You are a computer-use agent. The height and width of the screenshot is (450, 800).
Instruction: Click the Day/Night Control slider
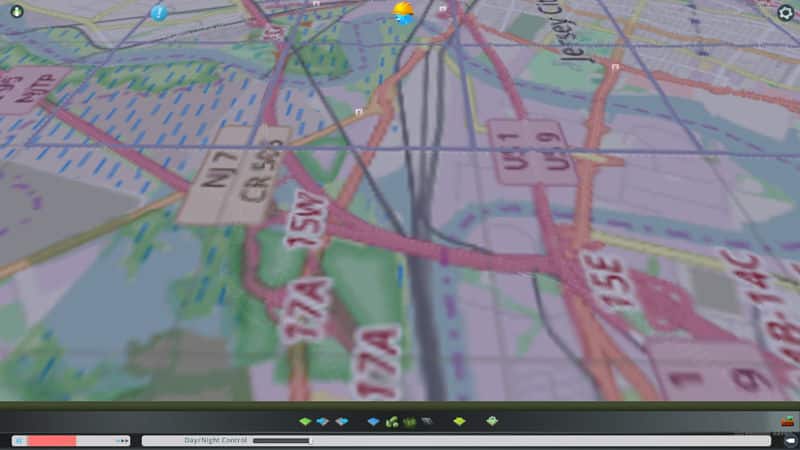(281, 440)
